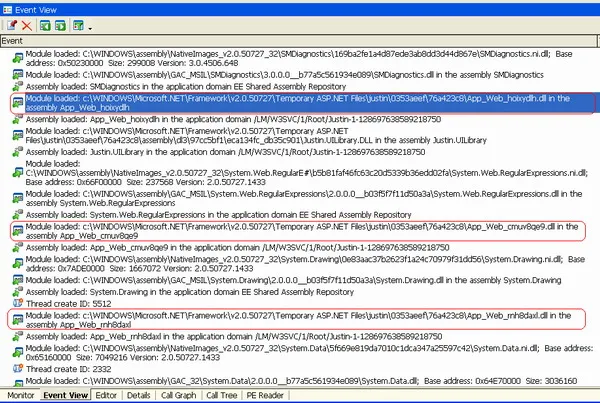Click the icon of the System.Web.RegularExpressions.ni.dll module row

pos(18,173)
